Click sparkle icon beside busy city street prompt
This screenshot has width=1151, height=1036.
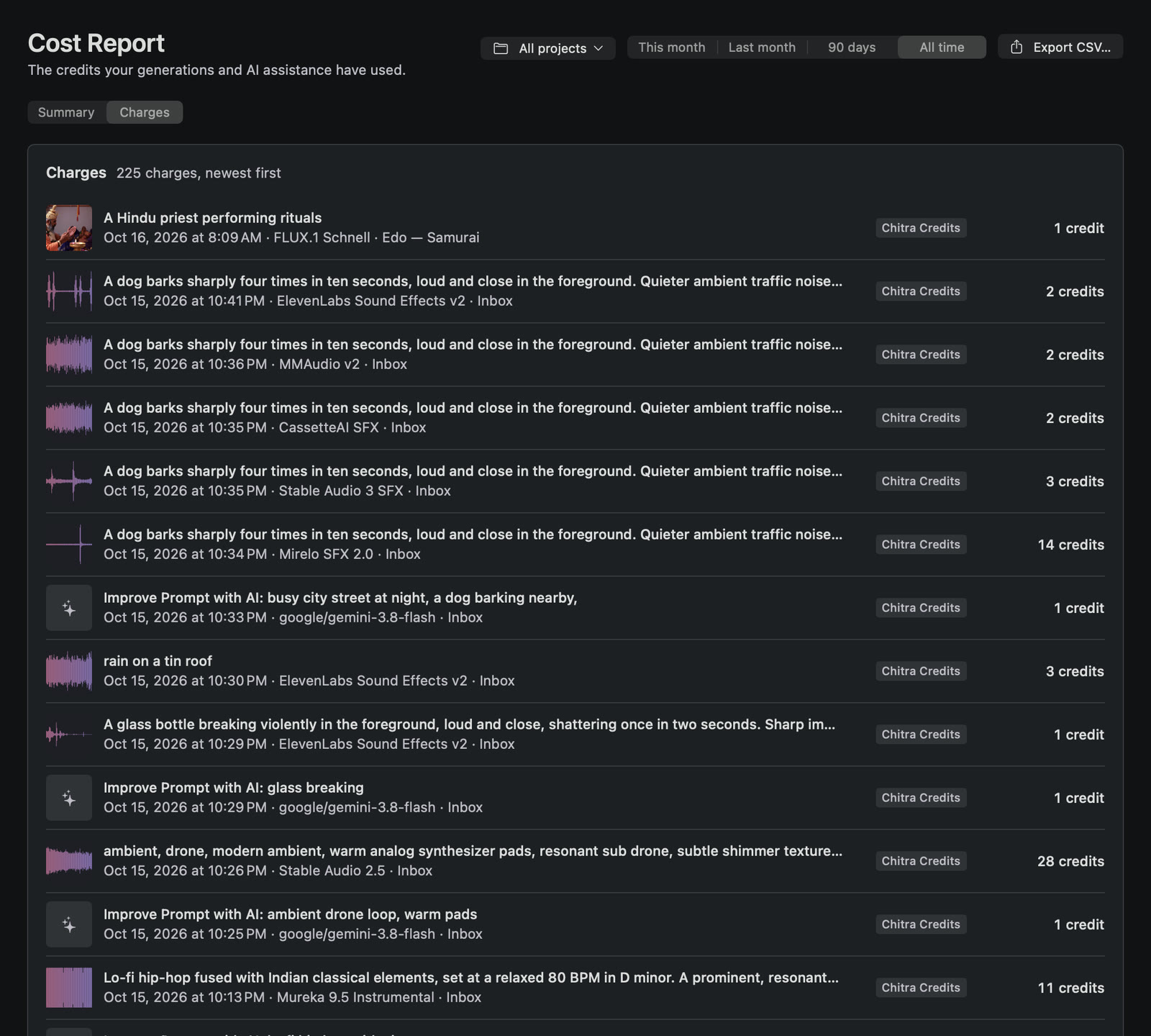coord(69,608)
